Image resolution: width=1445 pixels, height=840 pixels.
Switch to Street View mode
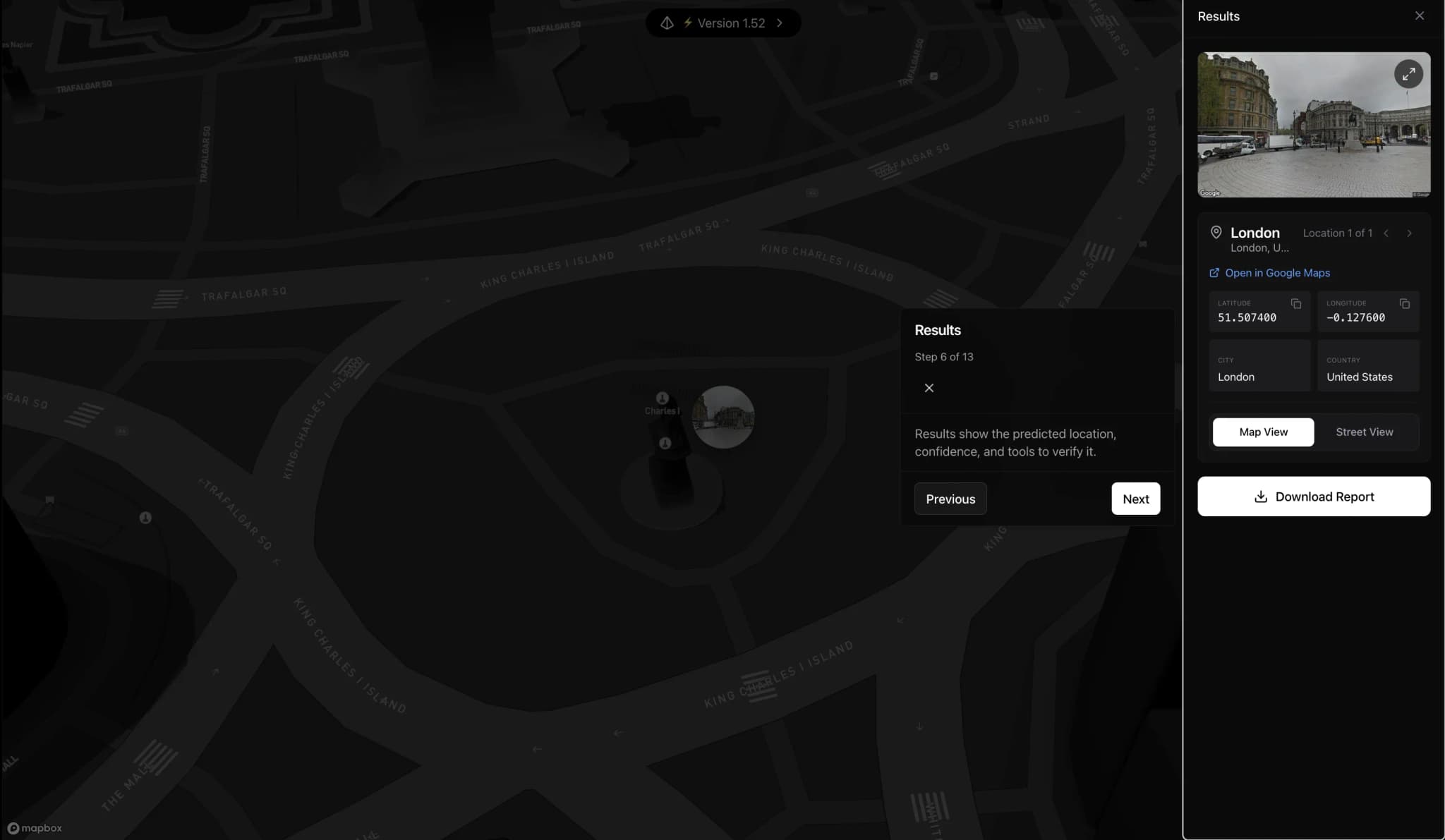1364,432
